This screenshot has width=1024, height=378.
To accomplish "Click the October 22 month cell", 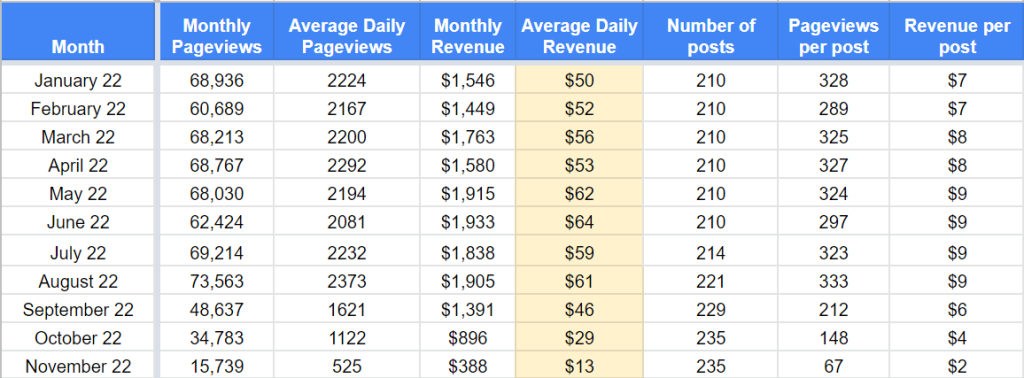I will point(78,338).
